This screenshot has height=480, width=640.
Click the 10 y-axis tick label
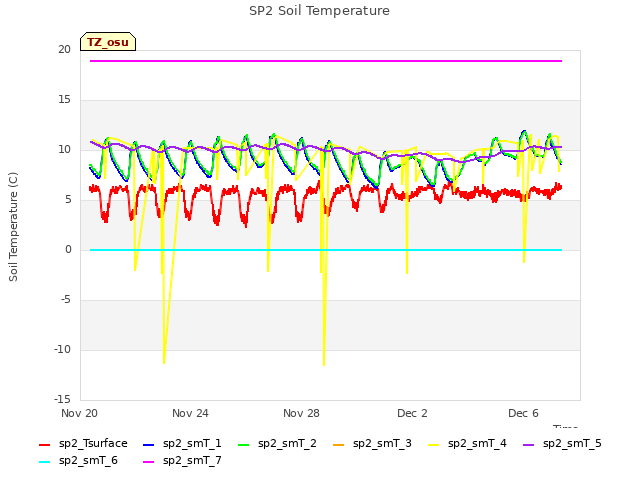pos(64,150)
